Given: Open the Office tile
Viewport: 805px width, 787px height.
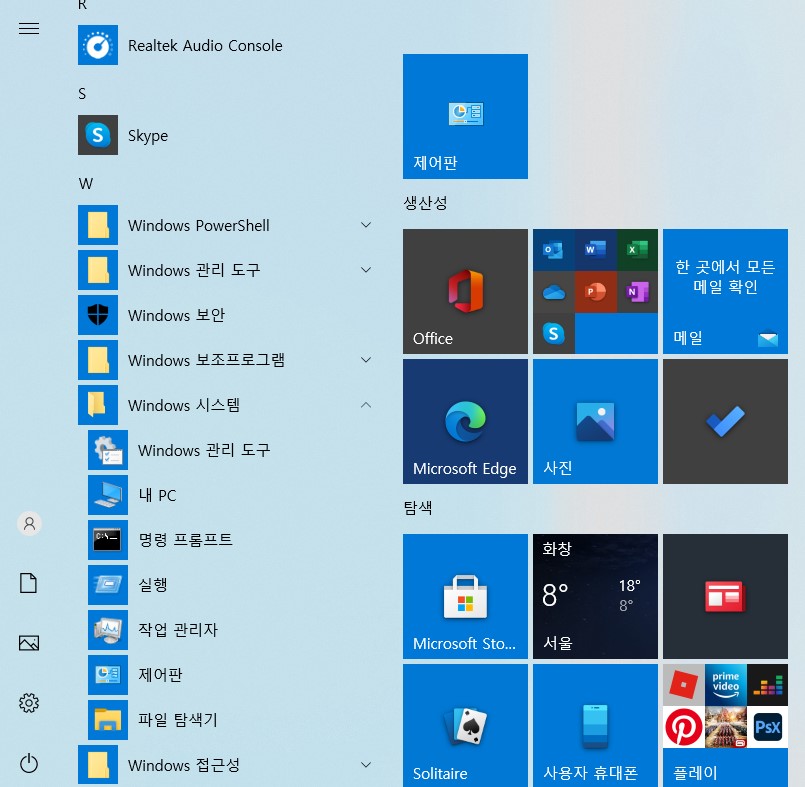Looking at the screenshot, I should tap(465, 291).
